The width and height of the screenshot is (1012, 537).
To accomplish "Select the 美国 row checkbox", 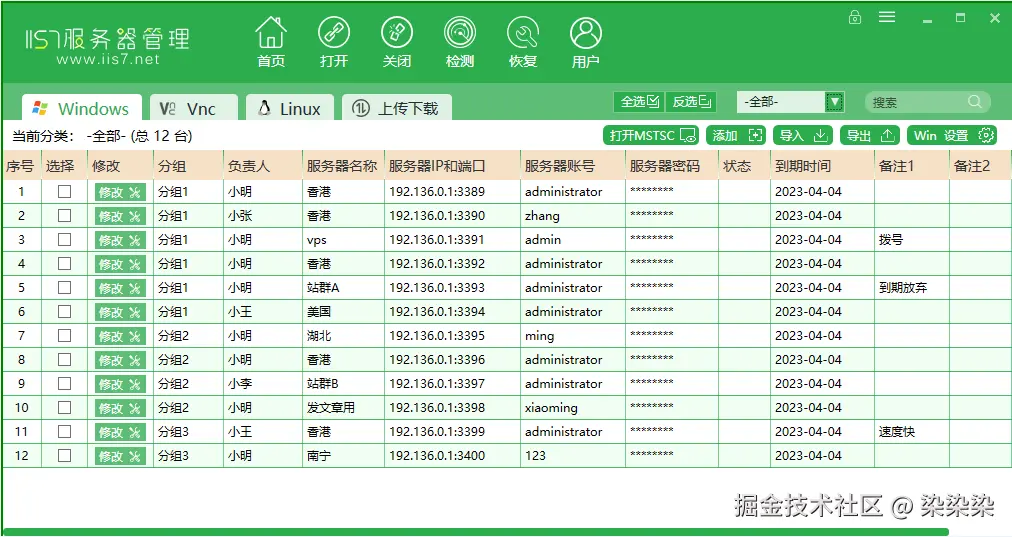I will click(x=65, y=312).
